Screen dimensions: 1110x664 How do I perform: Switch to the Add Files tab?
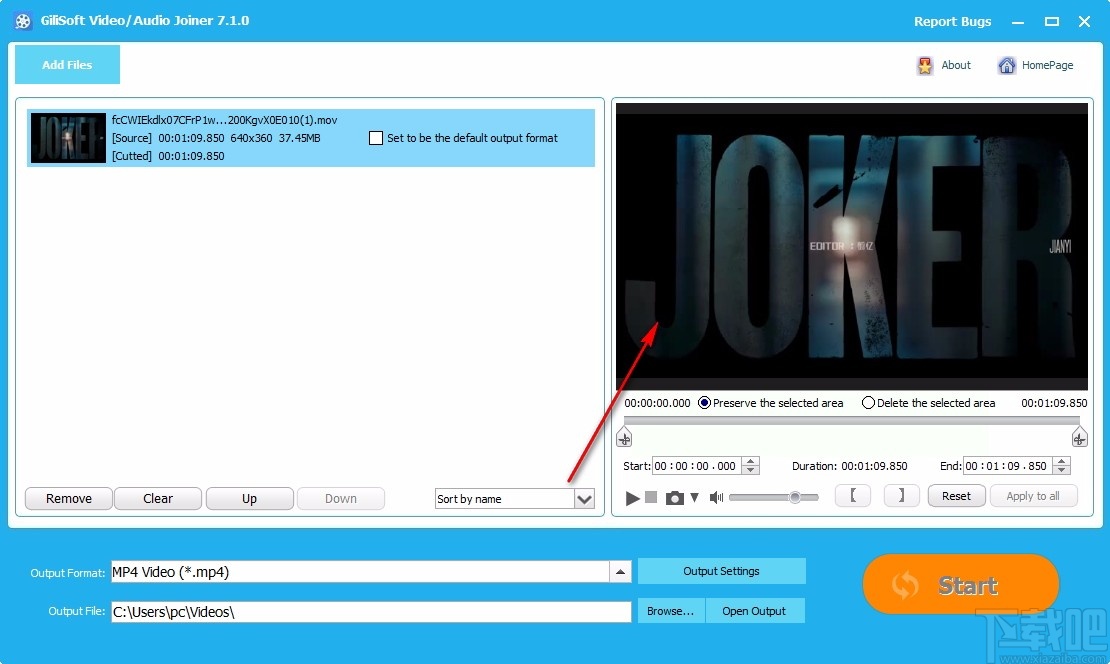[66, 64]
